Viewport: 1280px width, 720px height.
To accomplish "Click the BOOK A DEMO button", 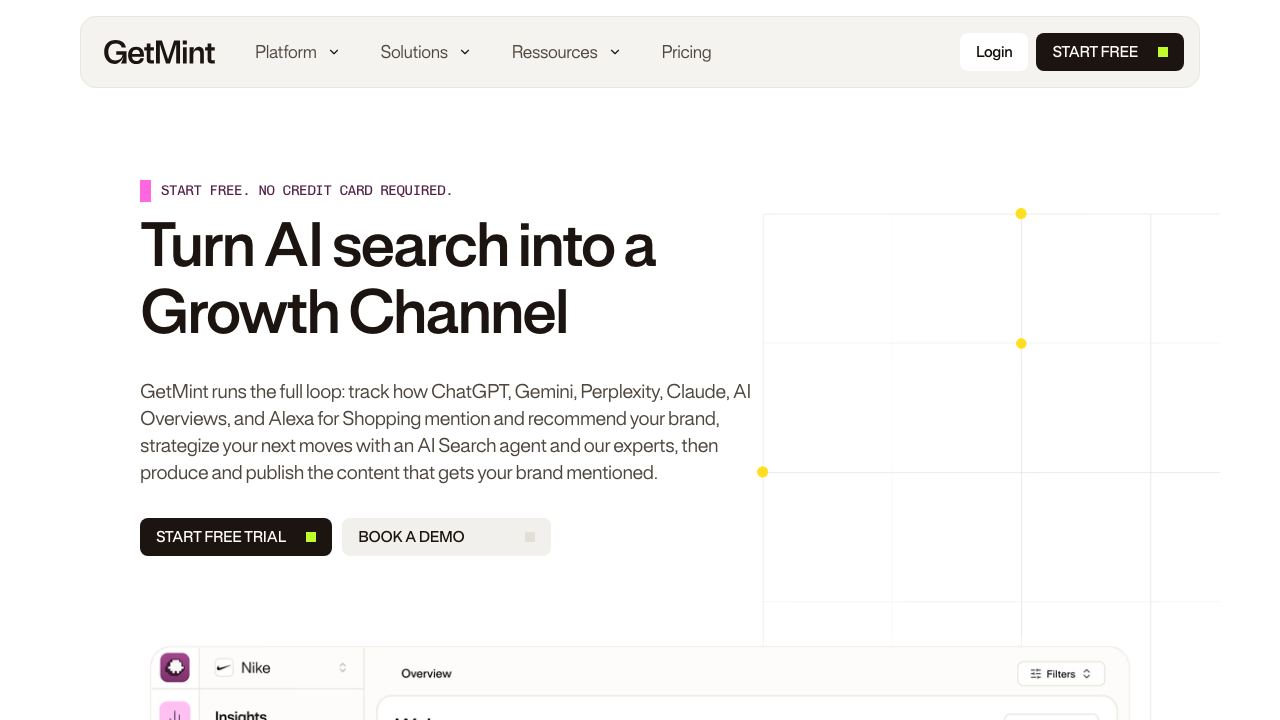I will tap(446, 537).
